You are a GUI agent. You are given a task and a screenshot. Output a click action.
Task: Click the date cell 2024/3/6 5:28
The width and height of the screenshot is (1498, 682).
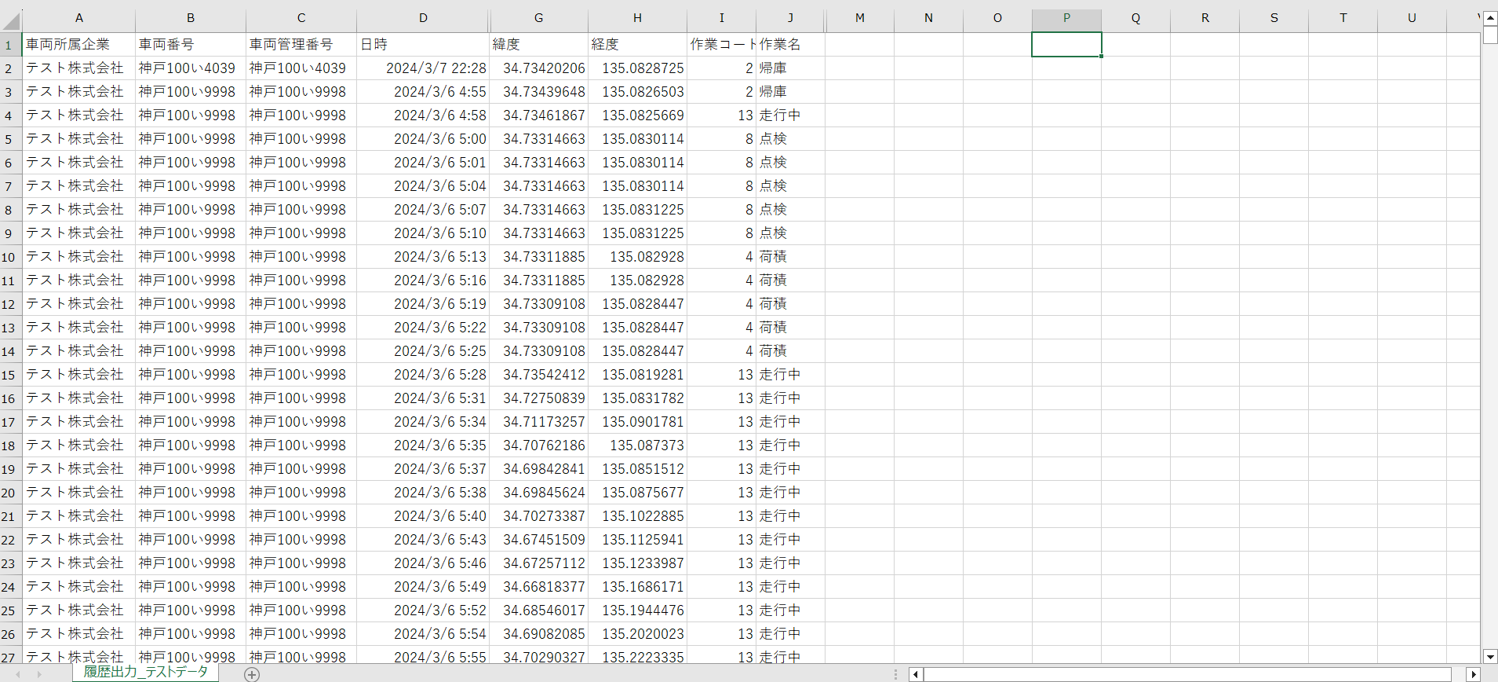click(423, 375)
